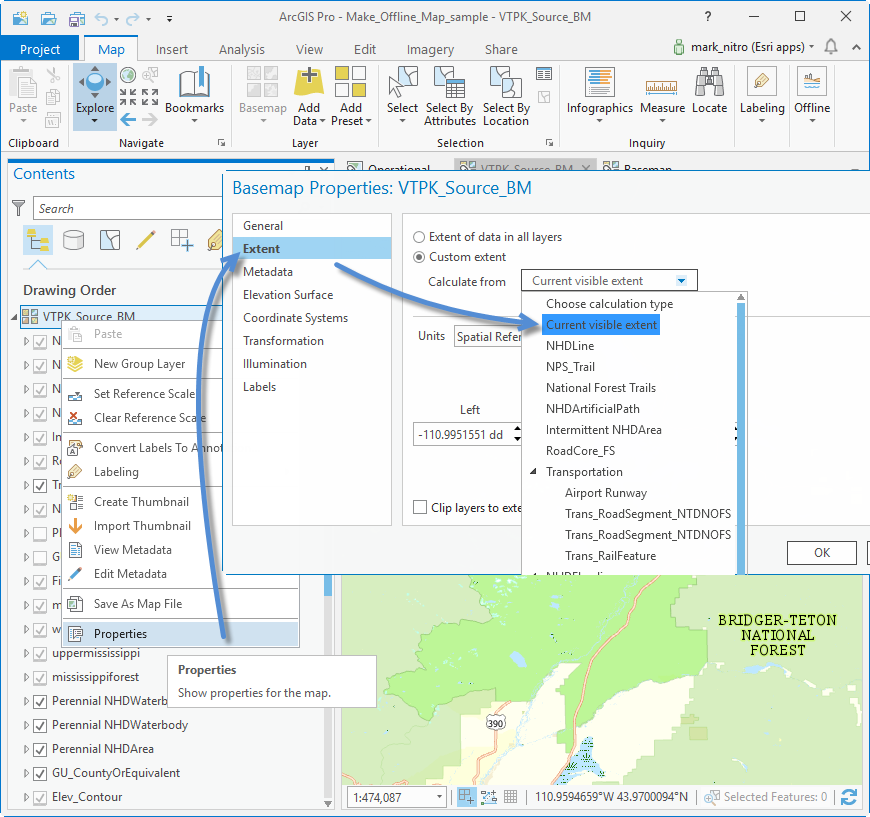Click the Undo arrow in the title bar

(101, 19)
